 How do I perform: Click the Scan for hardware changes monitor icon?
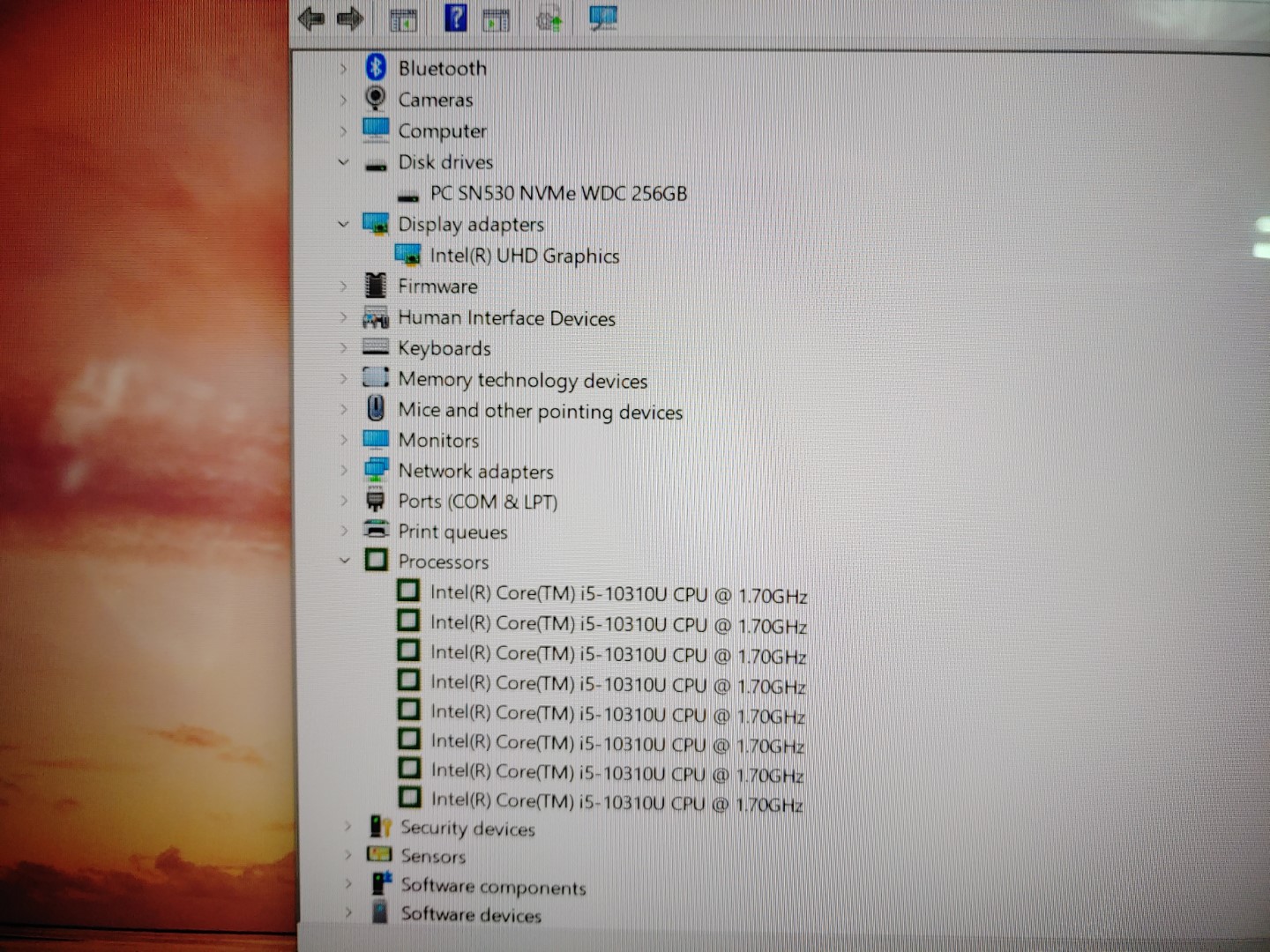[604, 18]
